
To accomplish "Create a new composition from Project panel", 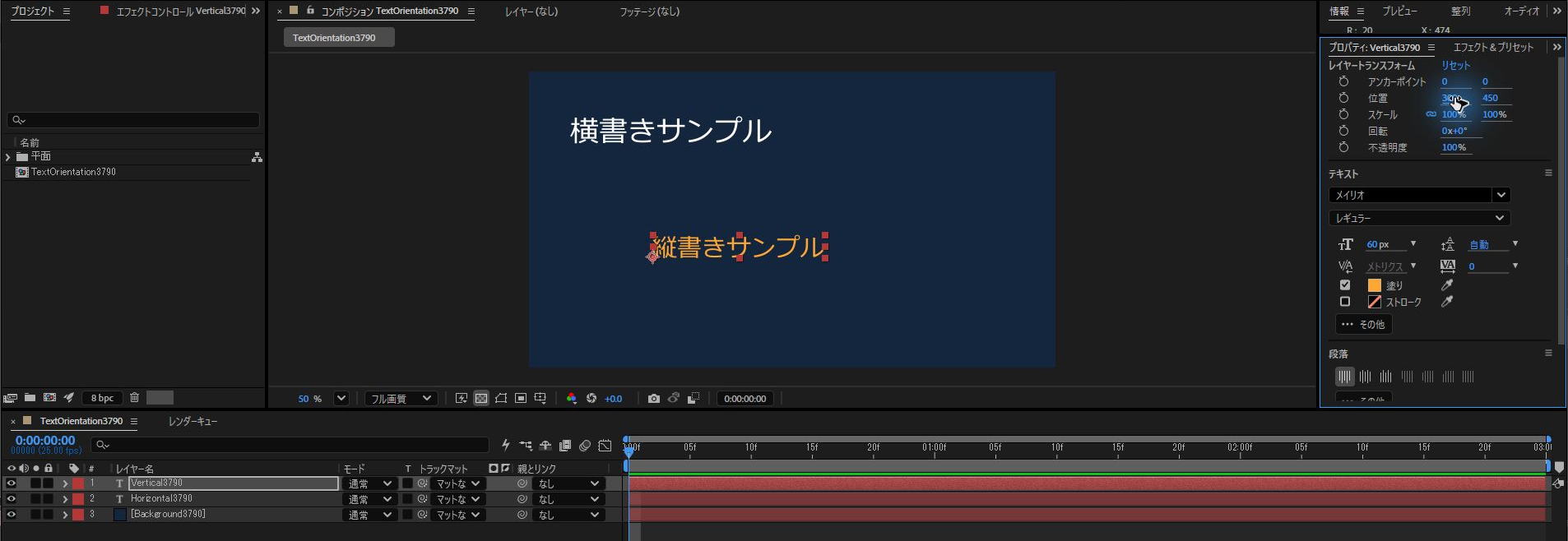I will (x=49, y=398).
